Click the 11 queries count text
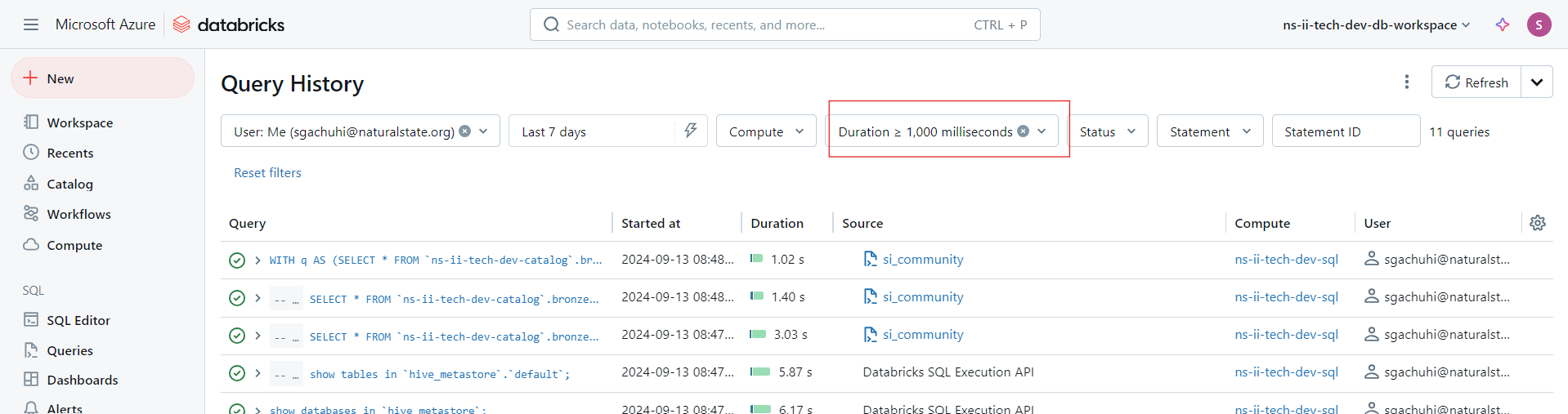The width and height of the screenshot is (1568, 414). [x=1459, y=131]
